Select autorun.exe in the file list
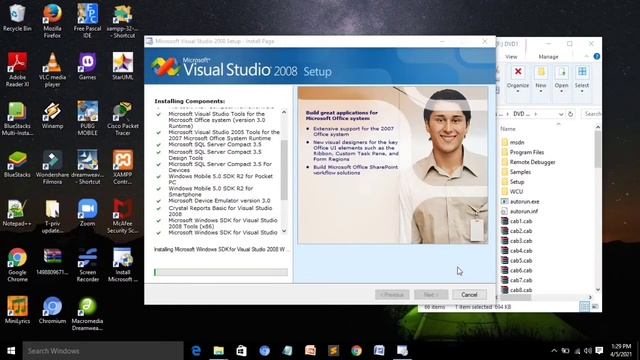Viewport: 640px width, 360px height. click(x=524, y=201)
